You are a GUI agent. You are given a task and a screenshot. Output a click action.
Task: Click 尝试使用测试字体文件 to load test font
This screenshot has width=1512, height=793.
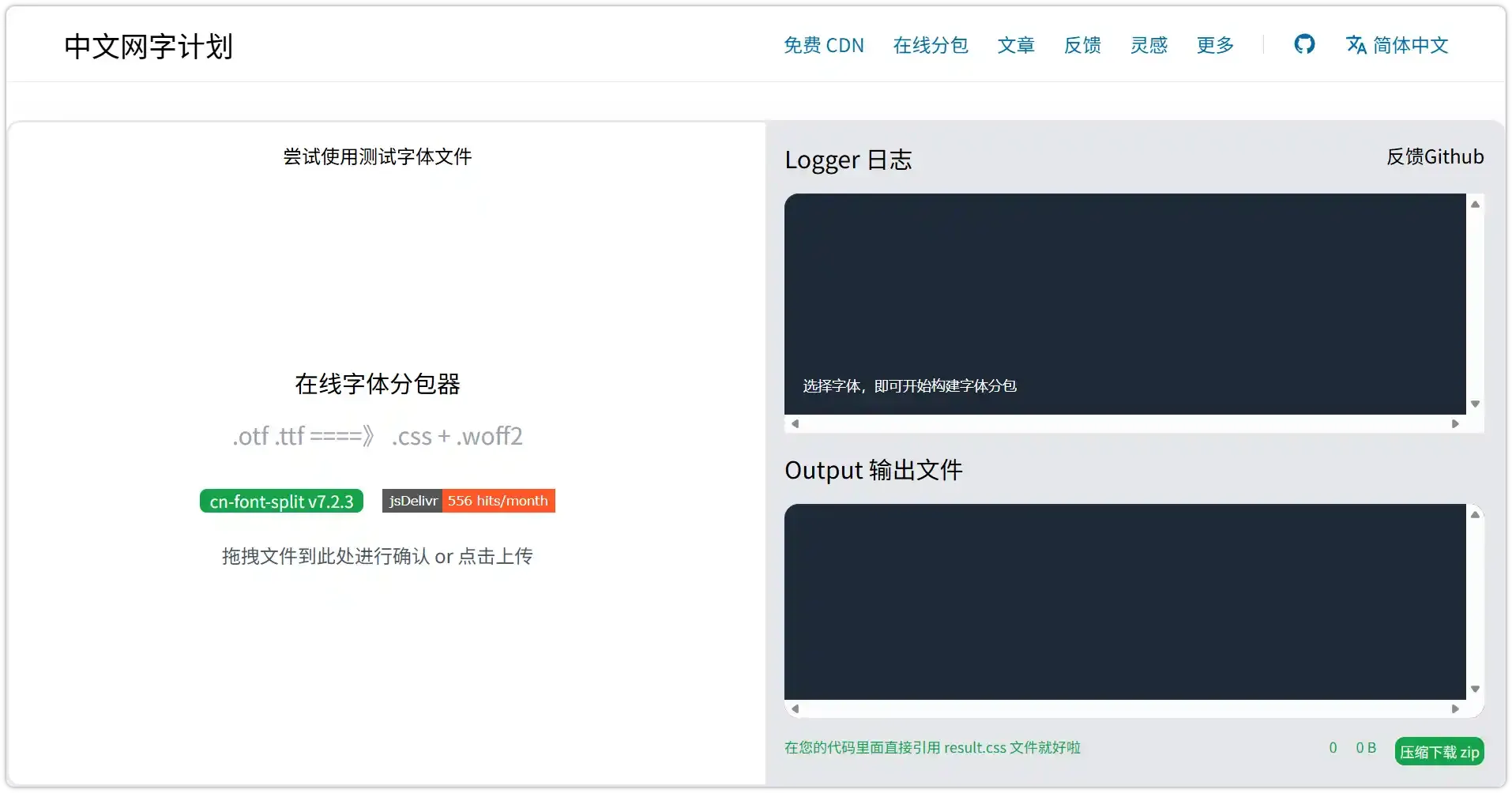[378, 156]
